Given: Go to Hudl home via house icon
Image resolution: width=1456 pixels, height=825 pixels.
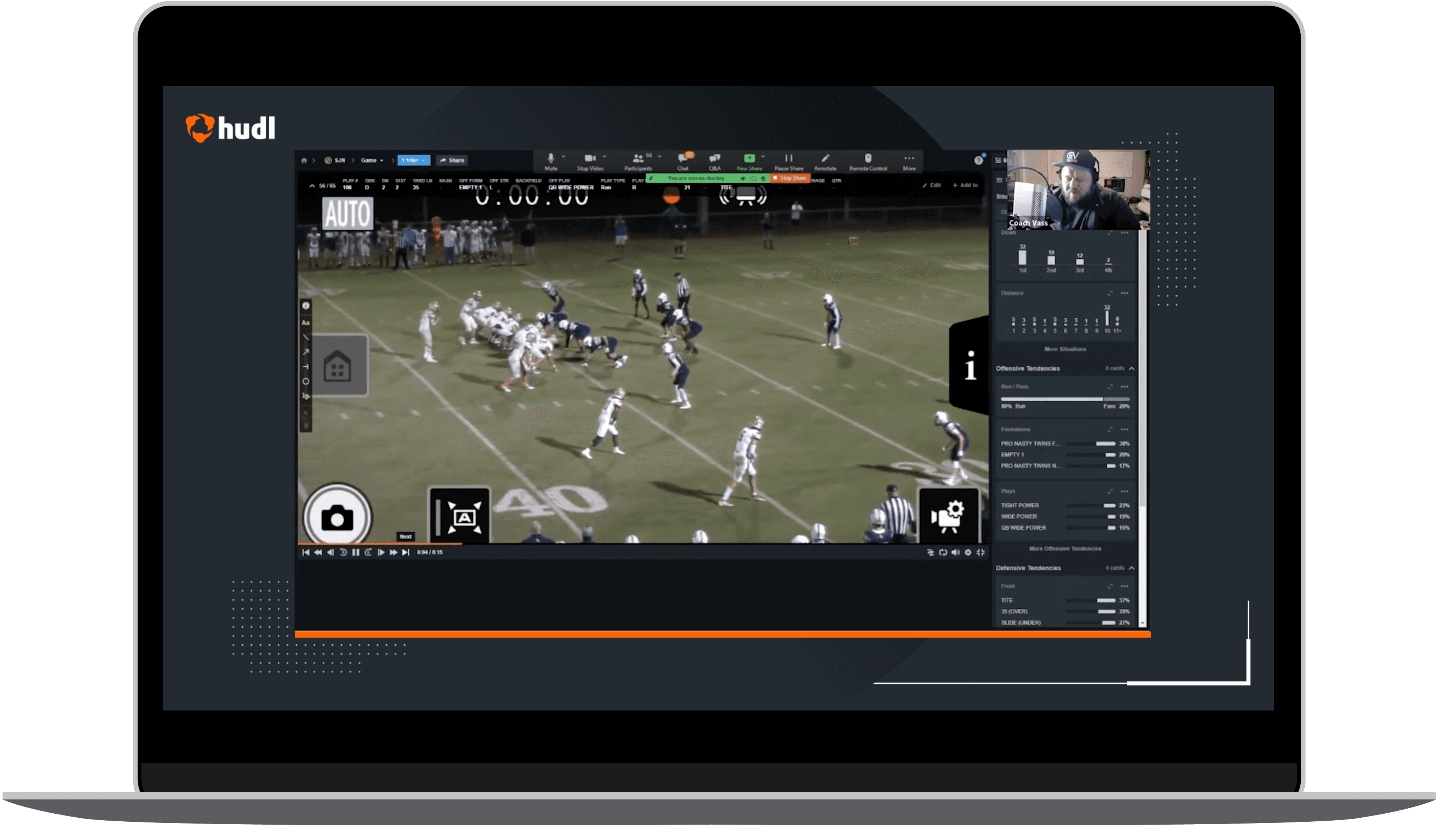Looking at the screenshot, I should (x=304, y=160).
